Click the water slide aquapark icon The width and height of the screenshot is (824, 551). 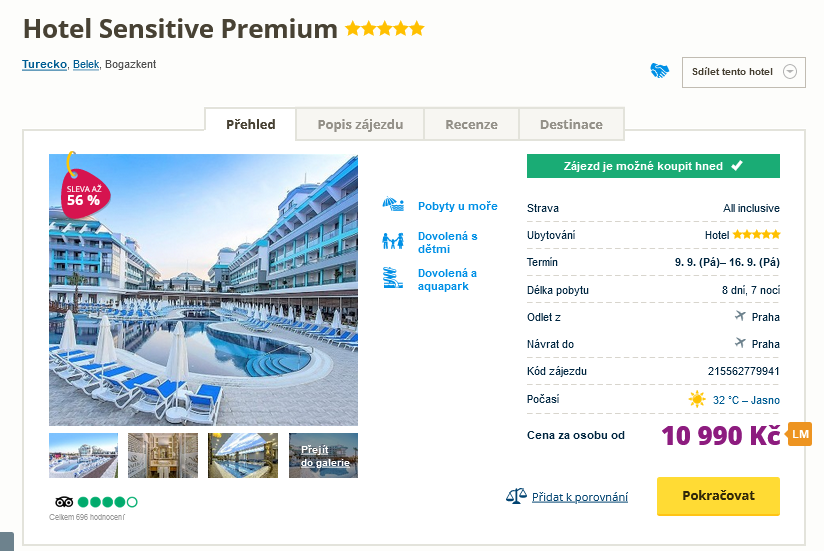[392, 278]
